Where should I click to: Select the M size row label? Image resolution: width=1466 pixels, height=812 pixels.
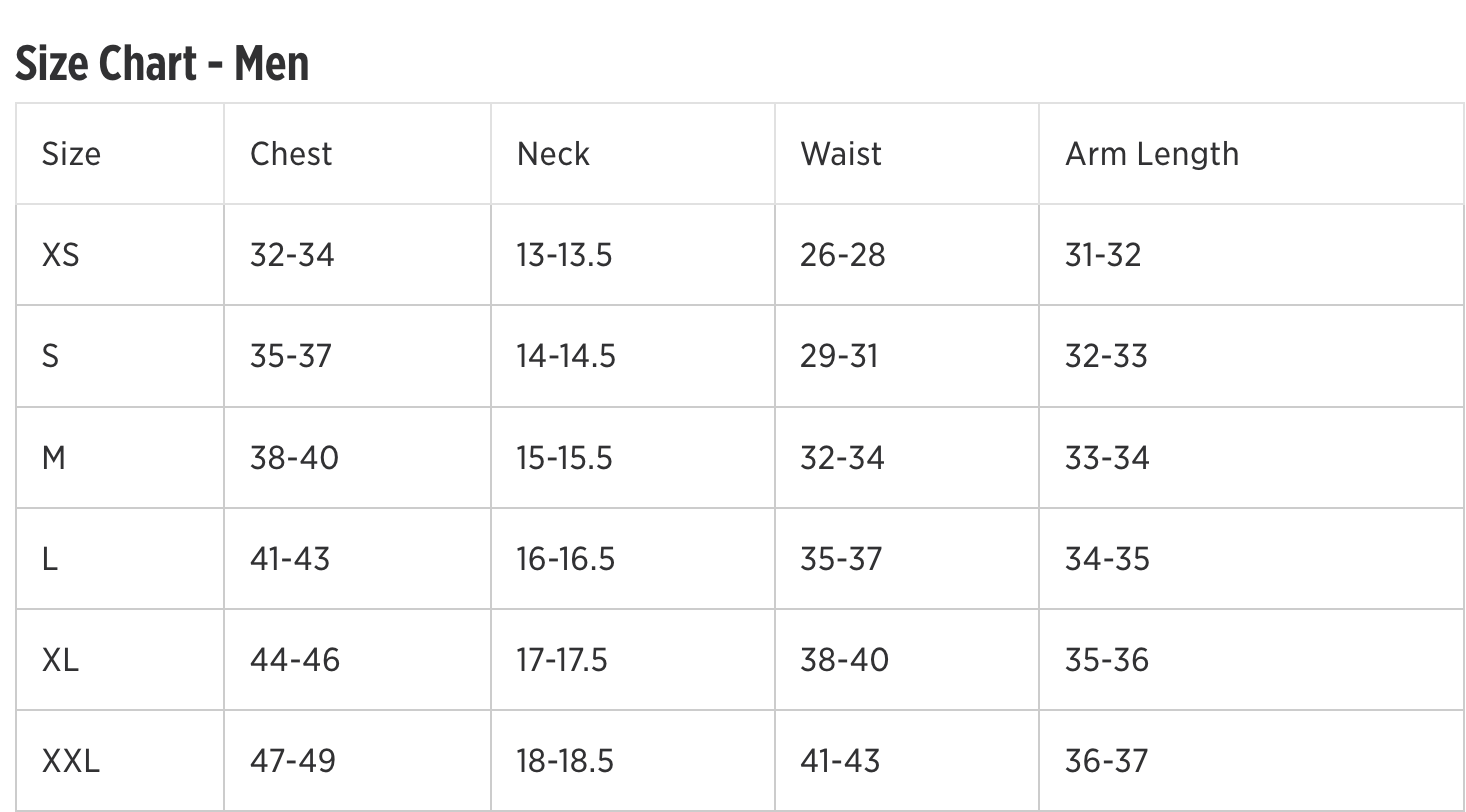pos(54,458)
